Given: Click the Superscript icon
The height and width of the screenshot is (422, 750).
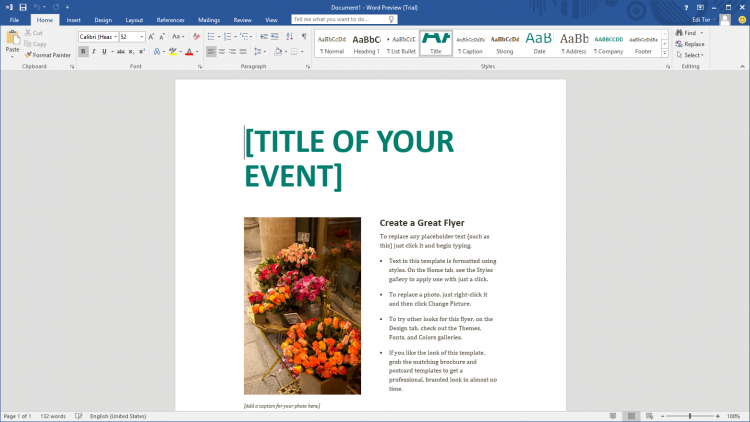Looking at the screenshot, I should pyautogui.click(x=142, y=52).
